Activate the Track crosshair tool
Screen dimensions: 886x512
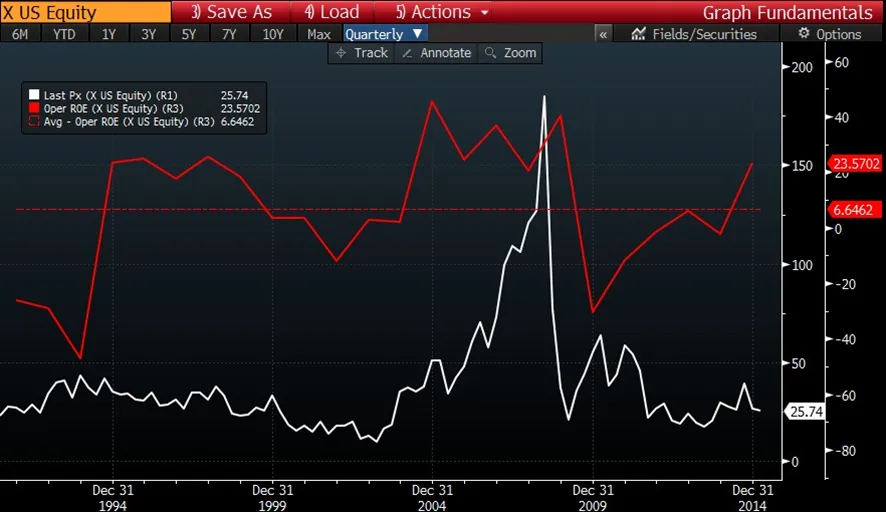pyautogui.click(x=362, y=53)
